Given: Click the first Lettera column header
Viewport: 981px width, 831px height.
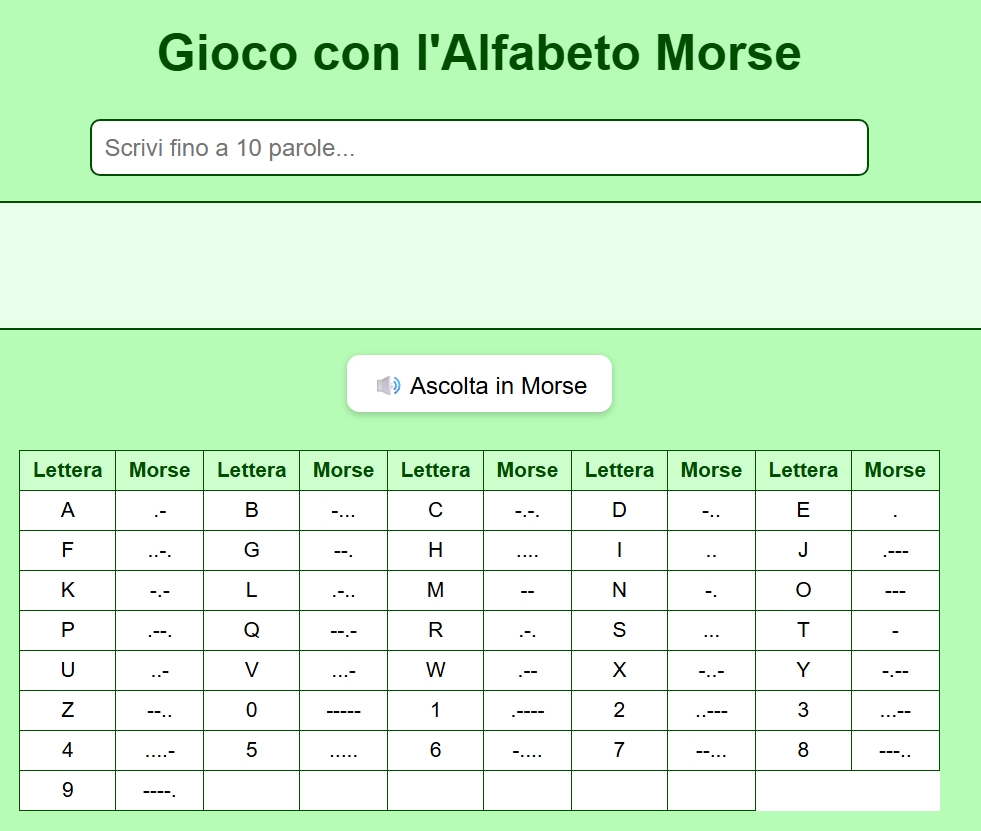Looking at the screenshot, I should pos(66,470).
